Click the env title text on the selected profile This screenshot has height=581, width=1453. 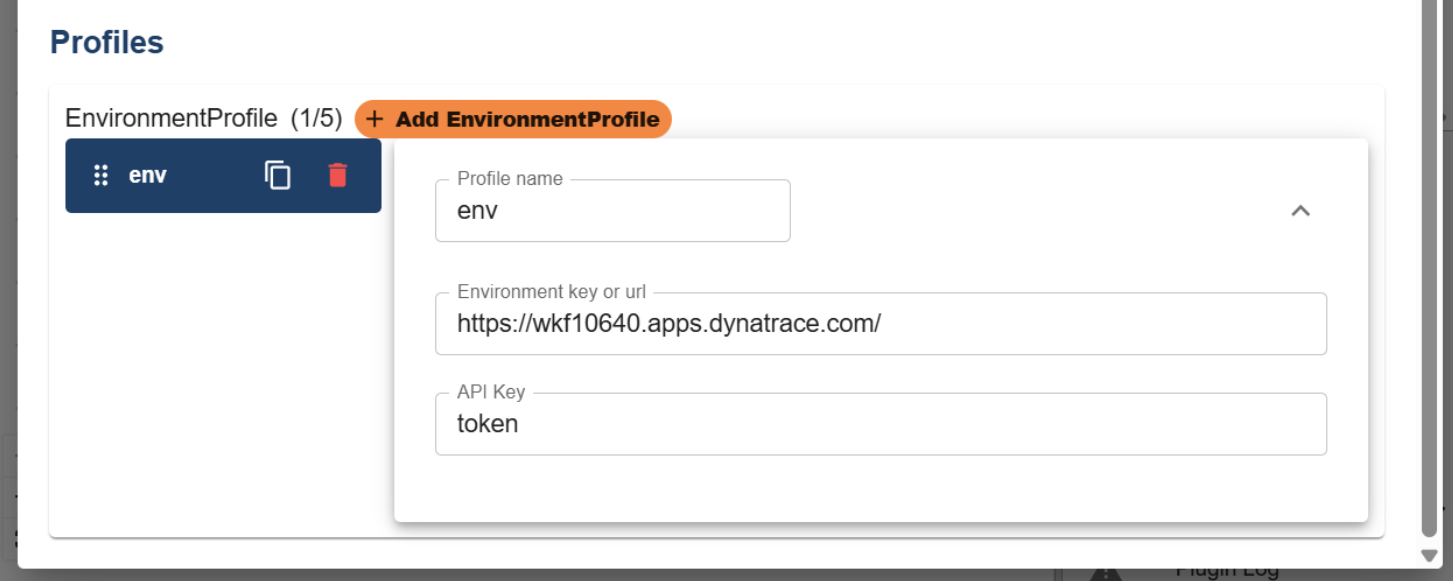point(148,175)
